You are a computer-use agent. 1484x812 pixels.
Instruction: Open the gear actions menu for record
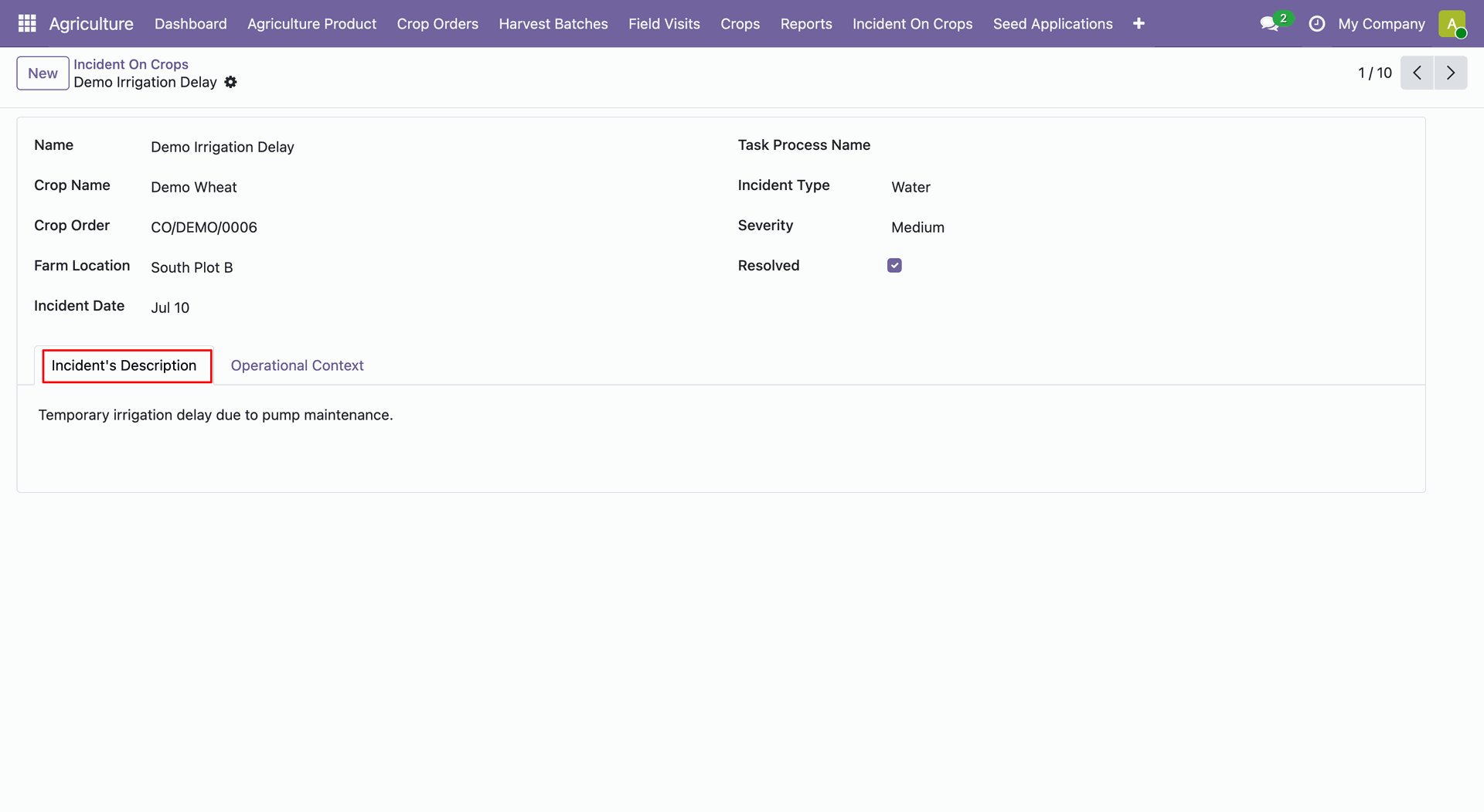tap(230, 82)
